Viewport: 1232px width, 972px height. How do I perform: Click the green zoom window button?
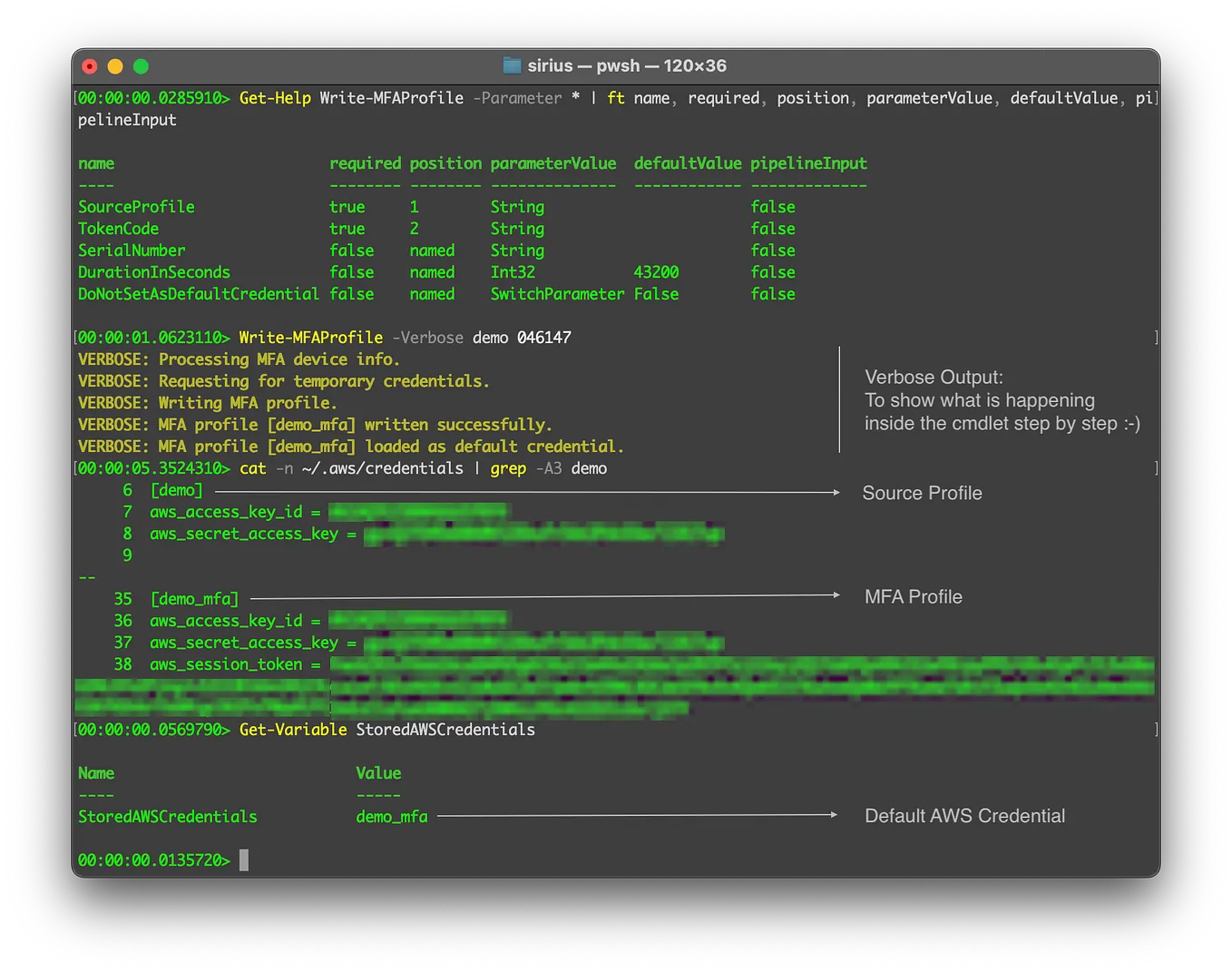pyautogui.click(x=141, y=66)
